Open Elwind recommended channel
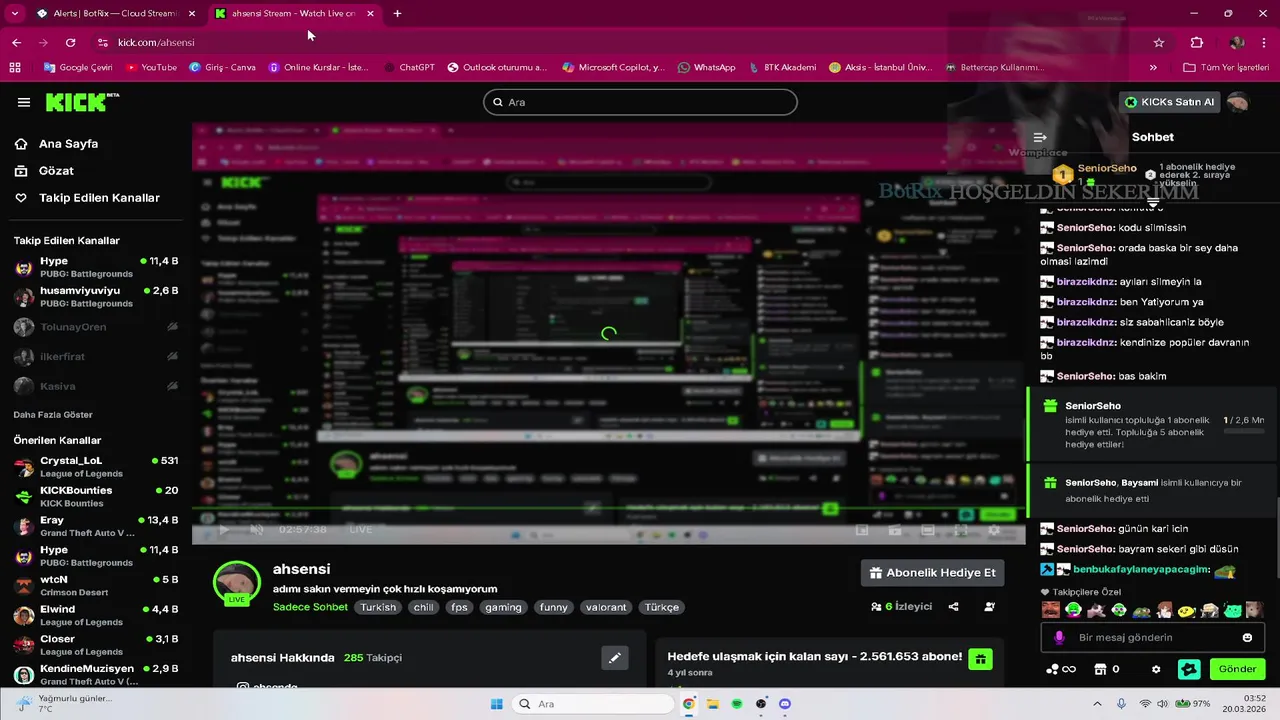 [96, 615]
